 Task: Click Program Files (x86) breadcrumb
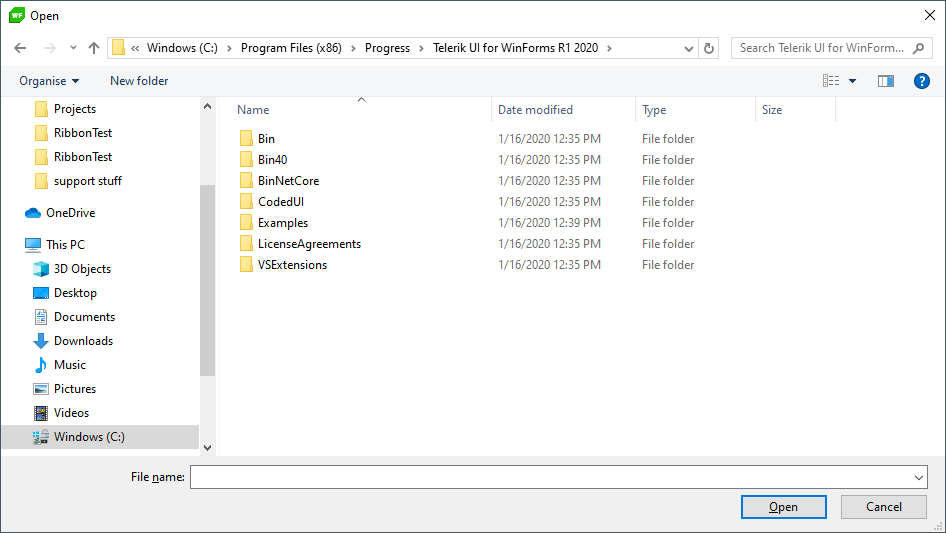pyautogui.click(x=291, y=48)
